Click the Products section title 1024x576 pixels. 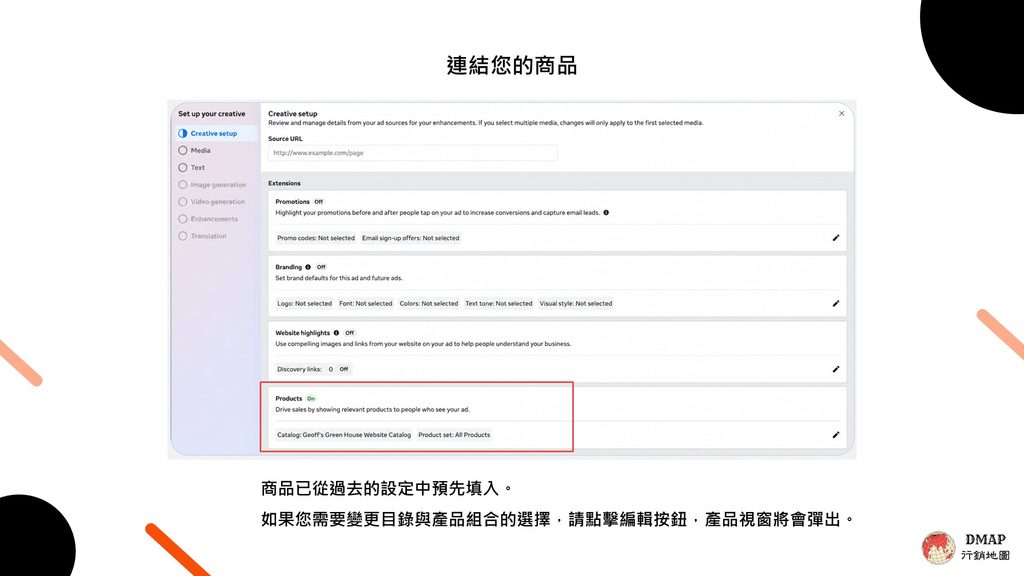289,398
